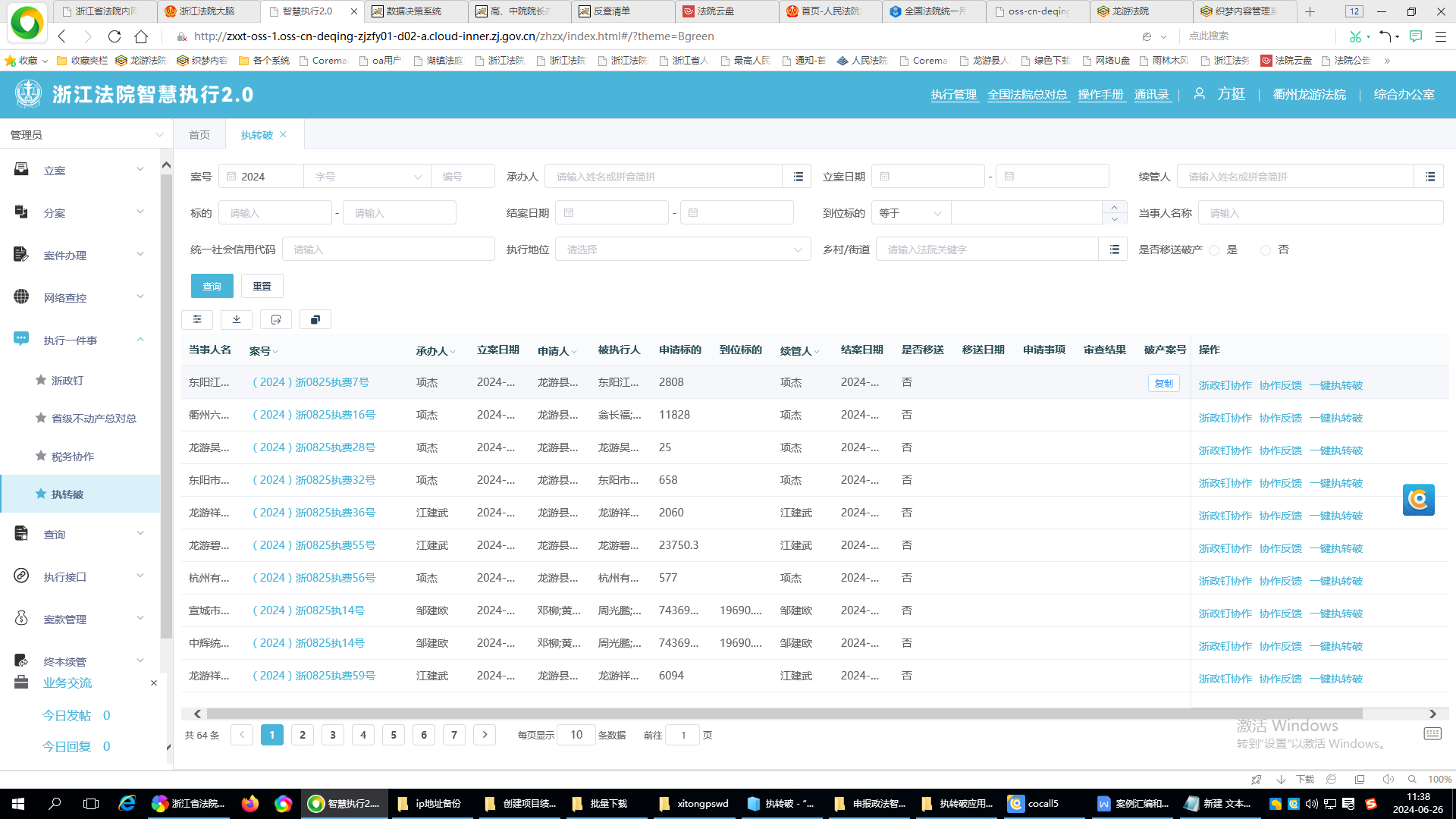Click the horizontal table scrollbar

tap(784, 714)
